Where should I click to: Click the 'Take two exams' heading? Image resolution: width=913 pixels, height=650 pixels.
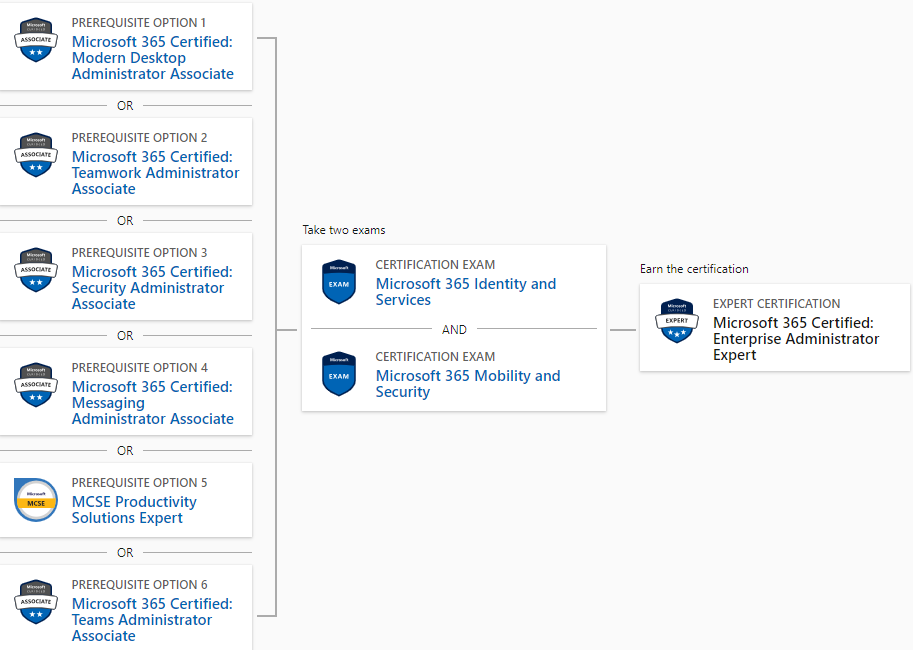click(x=344, y=230)
